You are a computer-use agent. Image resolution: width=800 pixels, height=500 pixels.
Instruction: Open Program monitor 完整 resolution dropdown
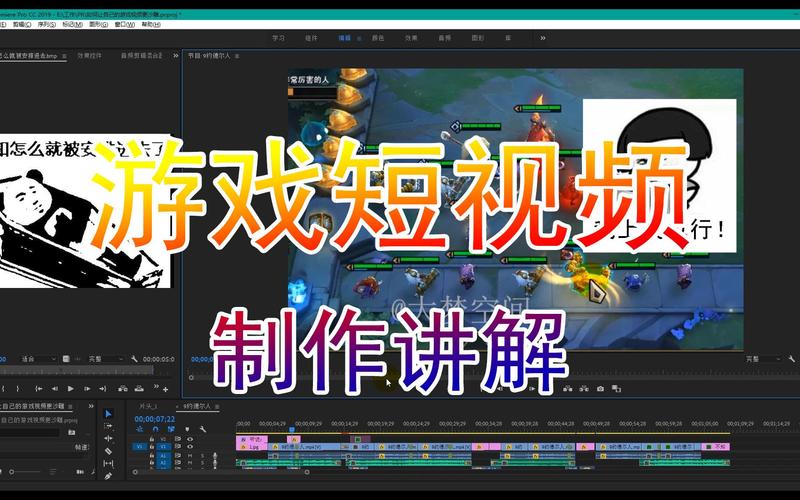coord(764,359)
